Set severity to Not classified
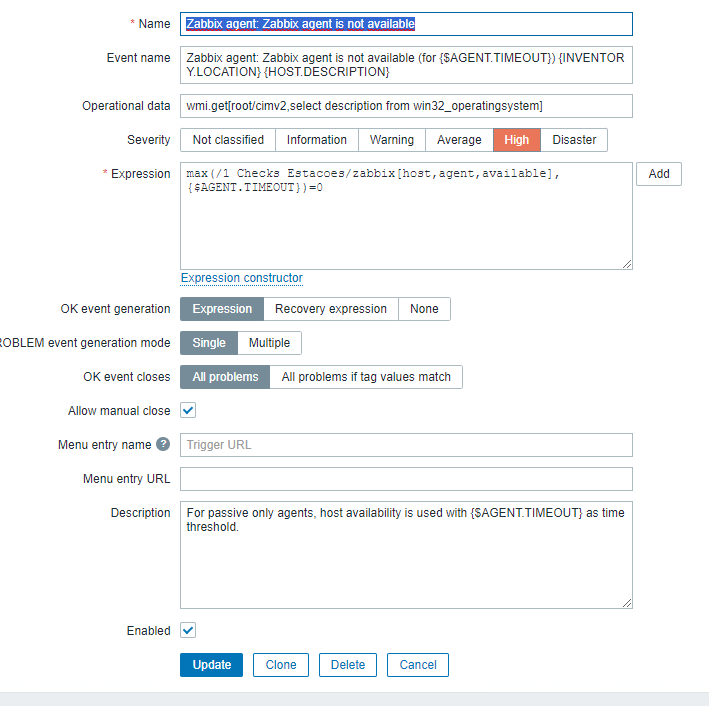Viewport: 709px width, 706px height. 228,140
